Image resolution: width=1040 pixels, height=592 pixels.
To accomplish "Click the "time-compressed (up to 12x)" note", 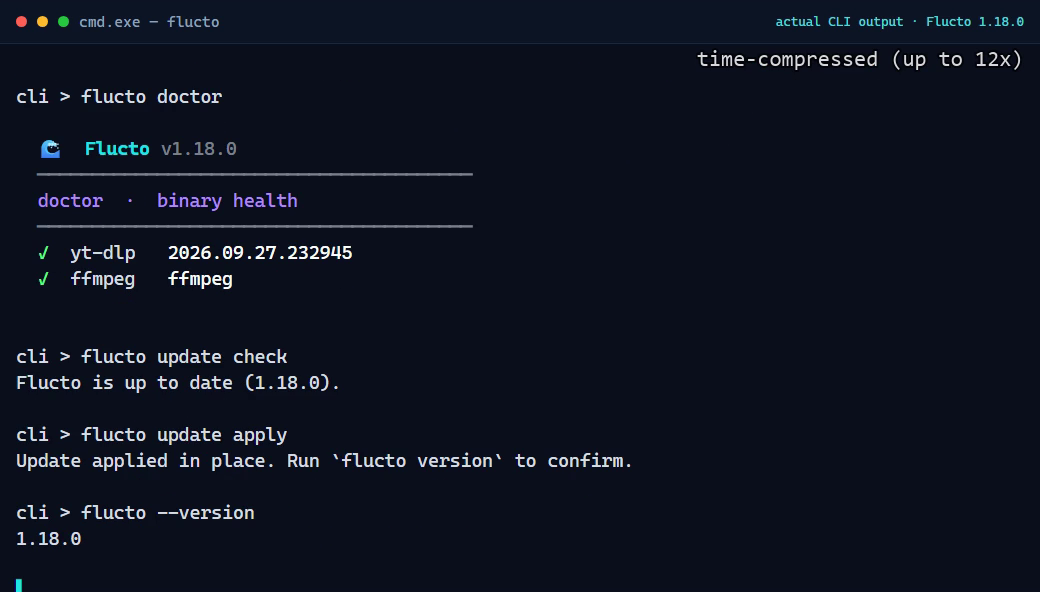I will [859, 60].
